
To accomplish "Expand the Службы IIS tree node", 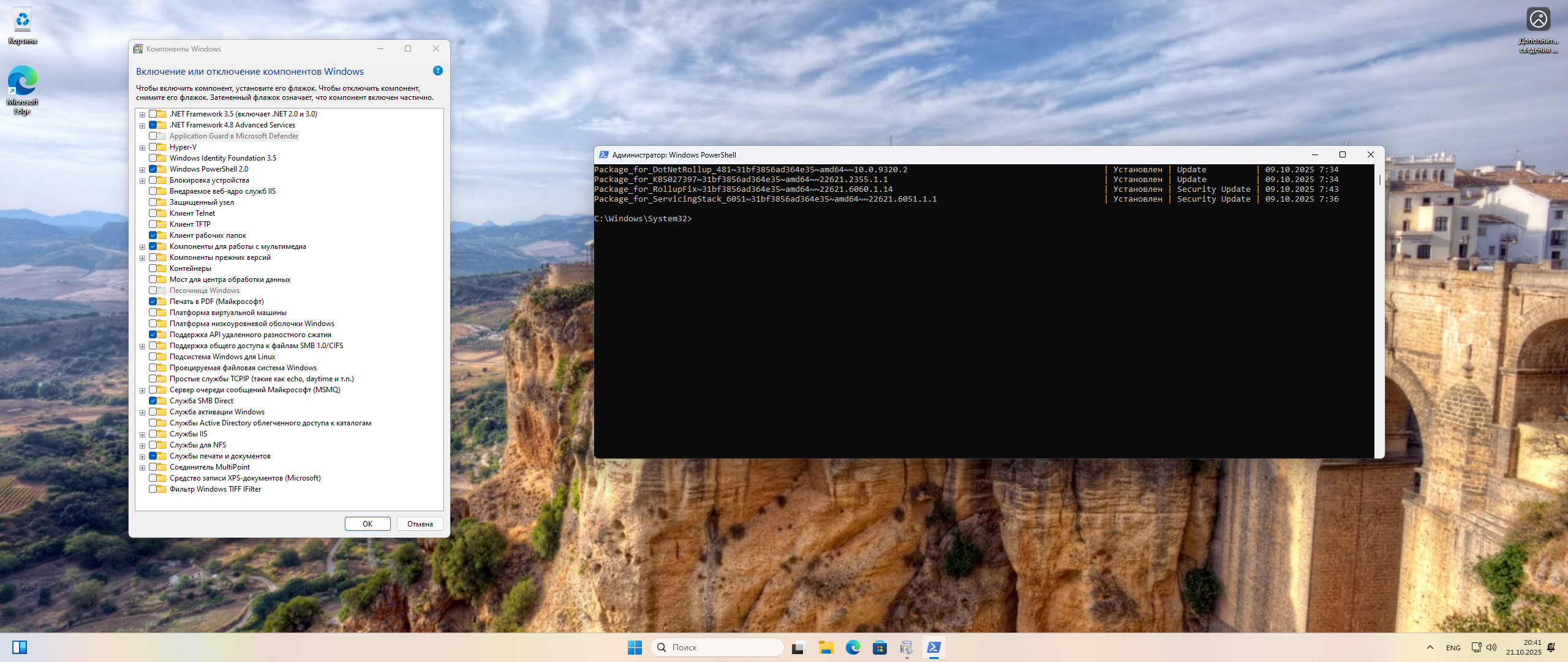I will click(x=142, y=435).
